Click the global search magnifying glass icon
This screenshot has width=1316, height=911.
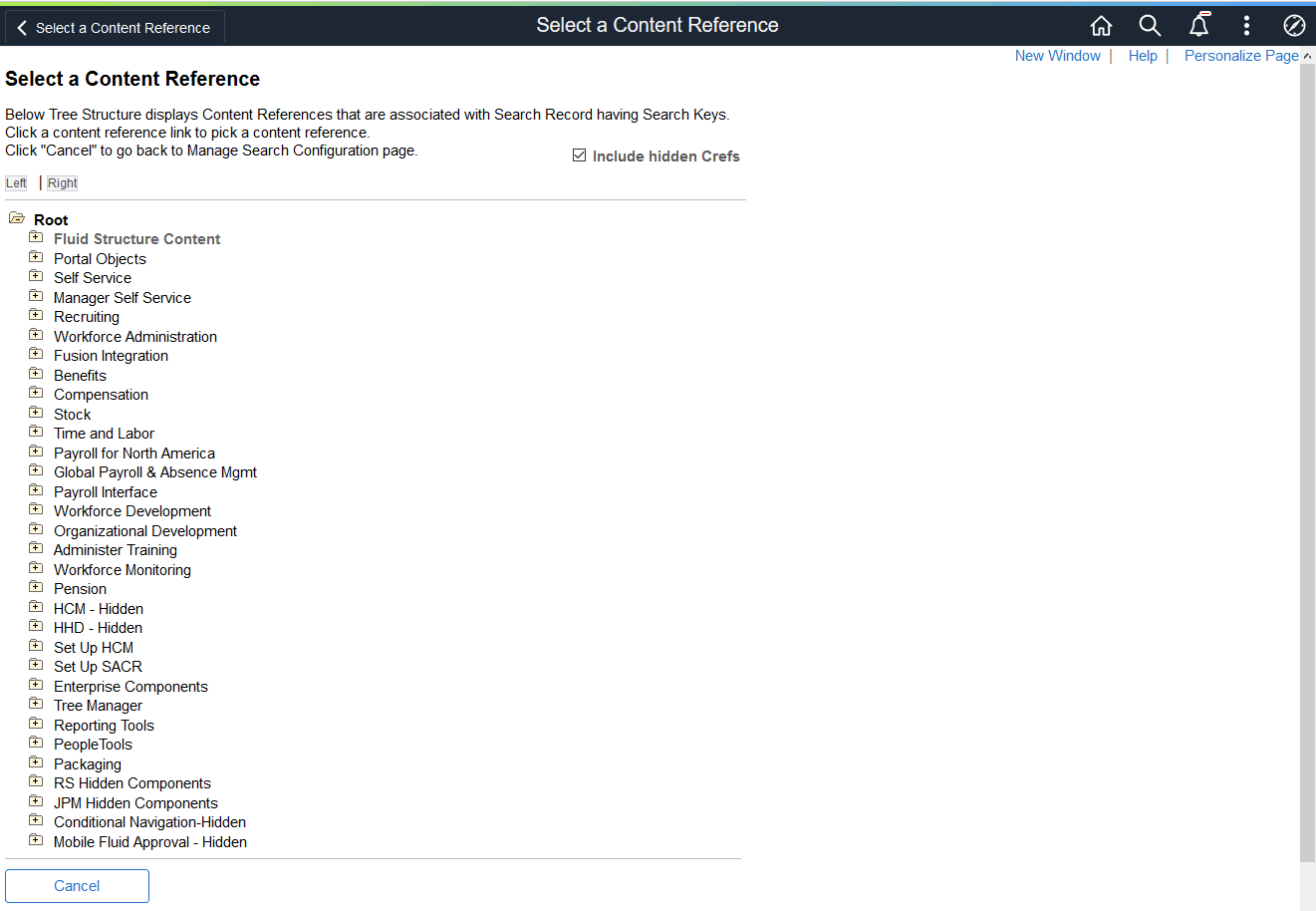coord(1149,25)
